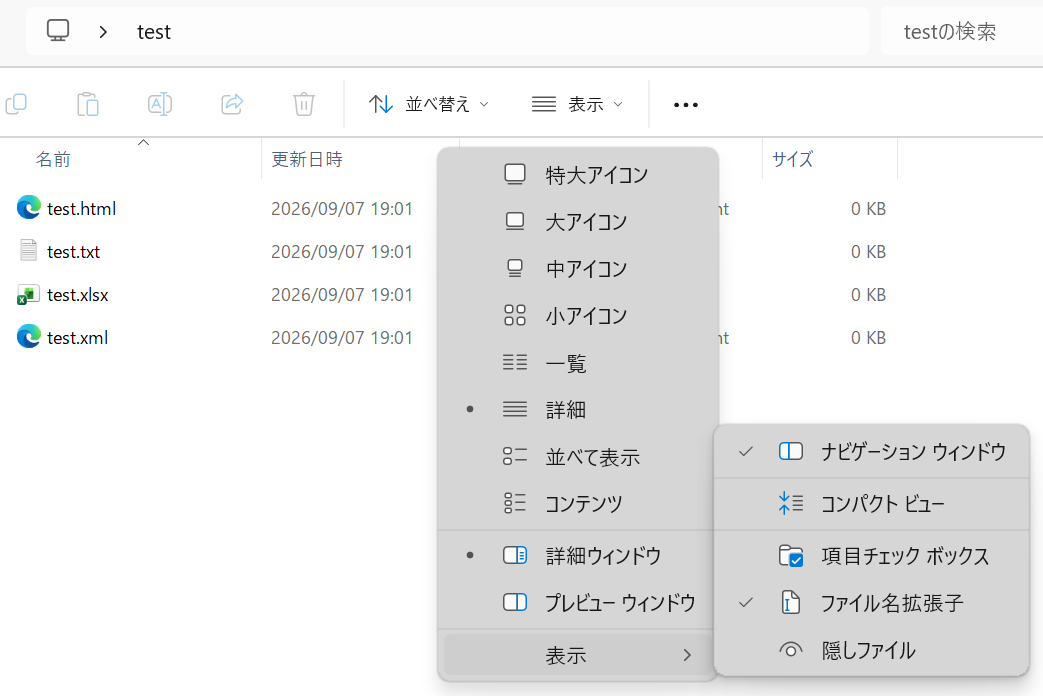Choose 並べて表示 tiles view
This screenshot has height=696, width=1043.
pyautogui.click(x=577, y=456)
